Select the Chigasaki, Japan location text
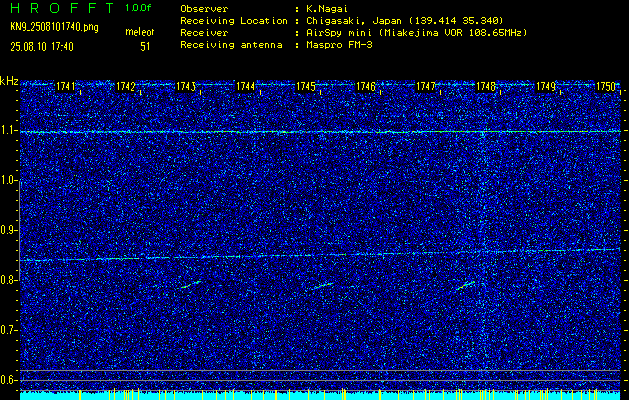This screenshot has width=629, height=400. click(404, 21)
